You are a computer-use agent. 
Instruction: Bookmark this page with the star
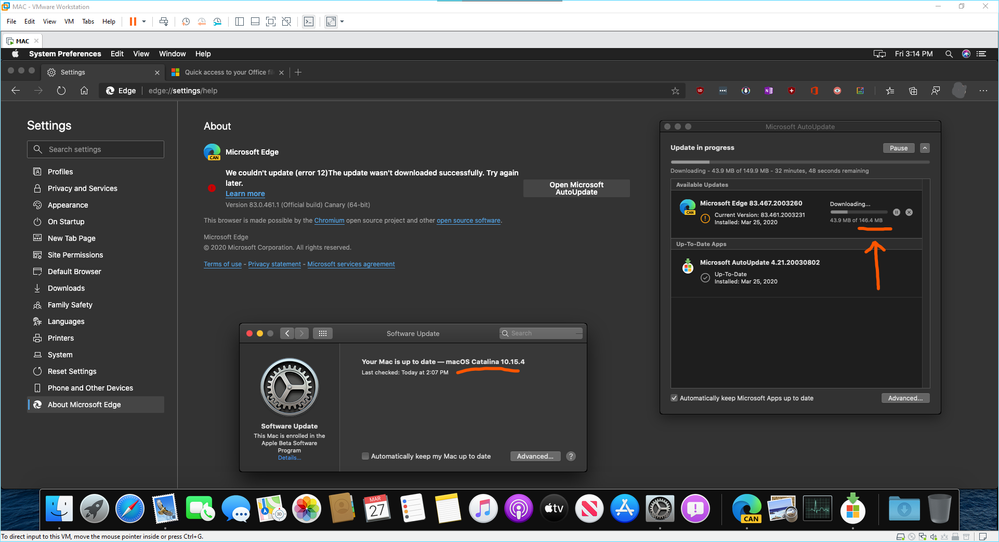tap(675, 91)
